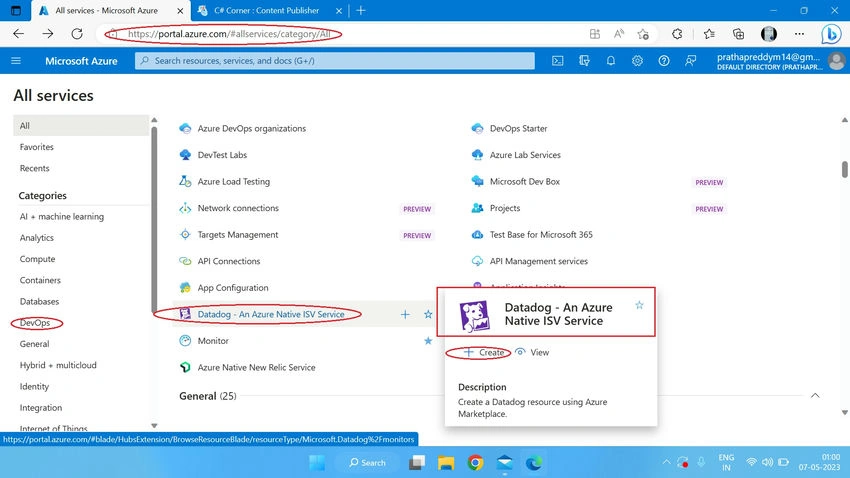Viewport: 850px width, 478px height.
Task: Favorite Datadog using the row star
Action: tap(428, 314)
